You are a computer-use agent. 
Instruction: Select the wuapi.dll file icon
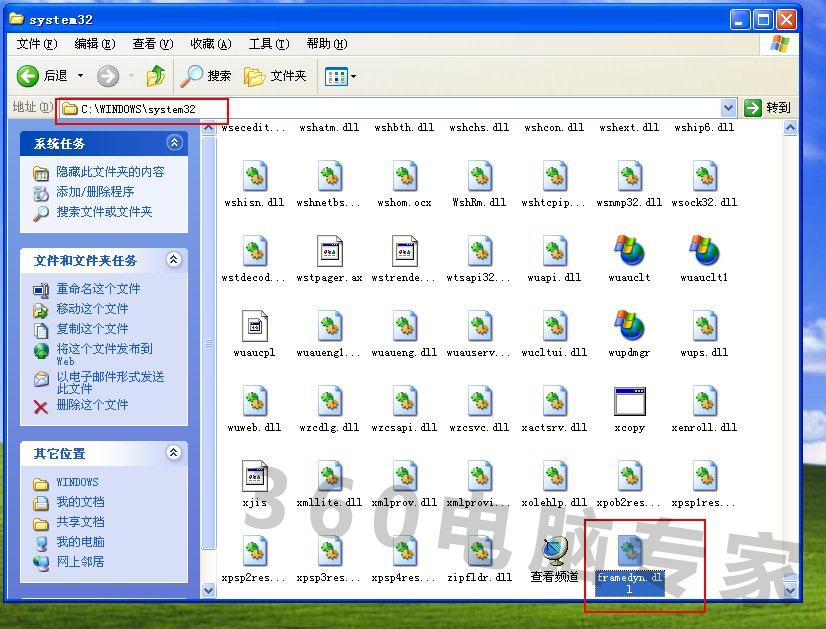pos(554,251)
